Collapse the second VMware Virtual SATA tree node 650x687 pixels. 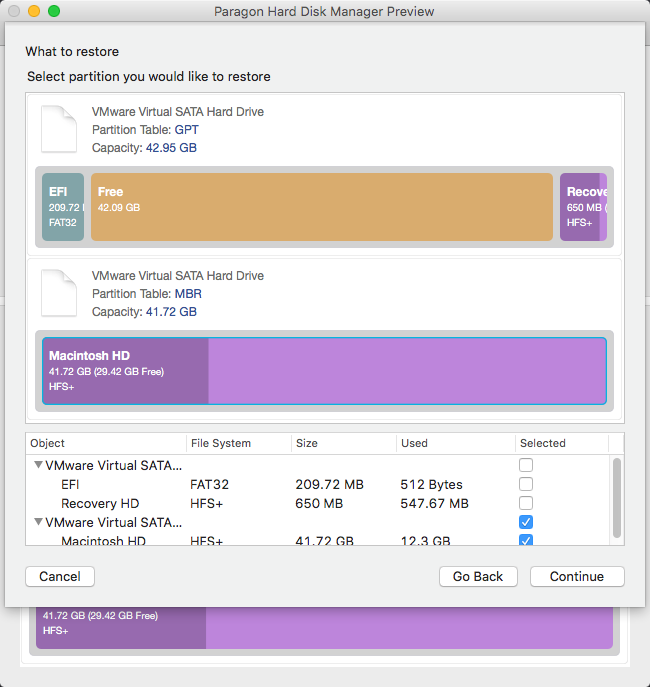coord(39,522)
